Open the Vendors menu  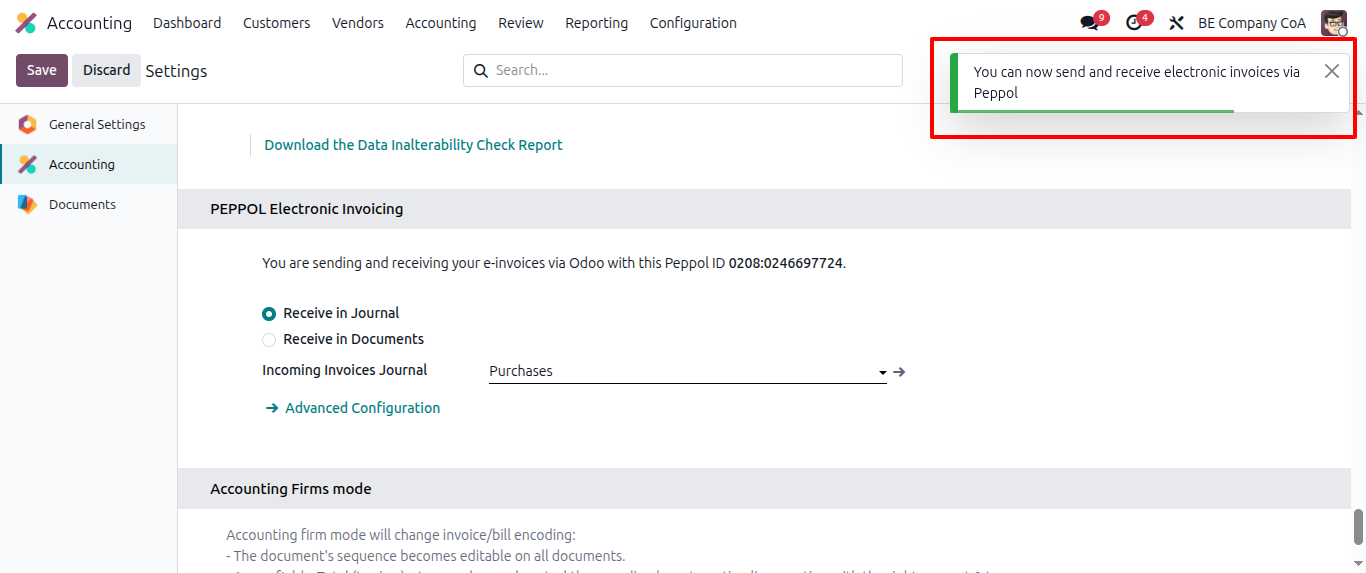[358, 23]
